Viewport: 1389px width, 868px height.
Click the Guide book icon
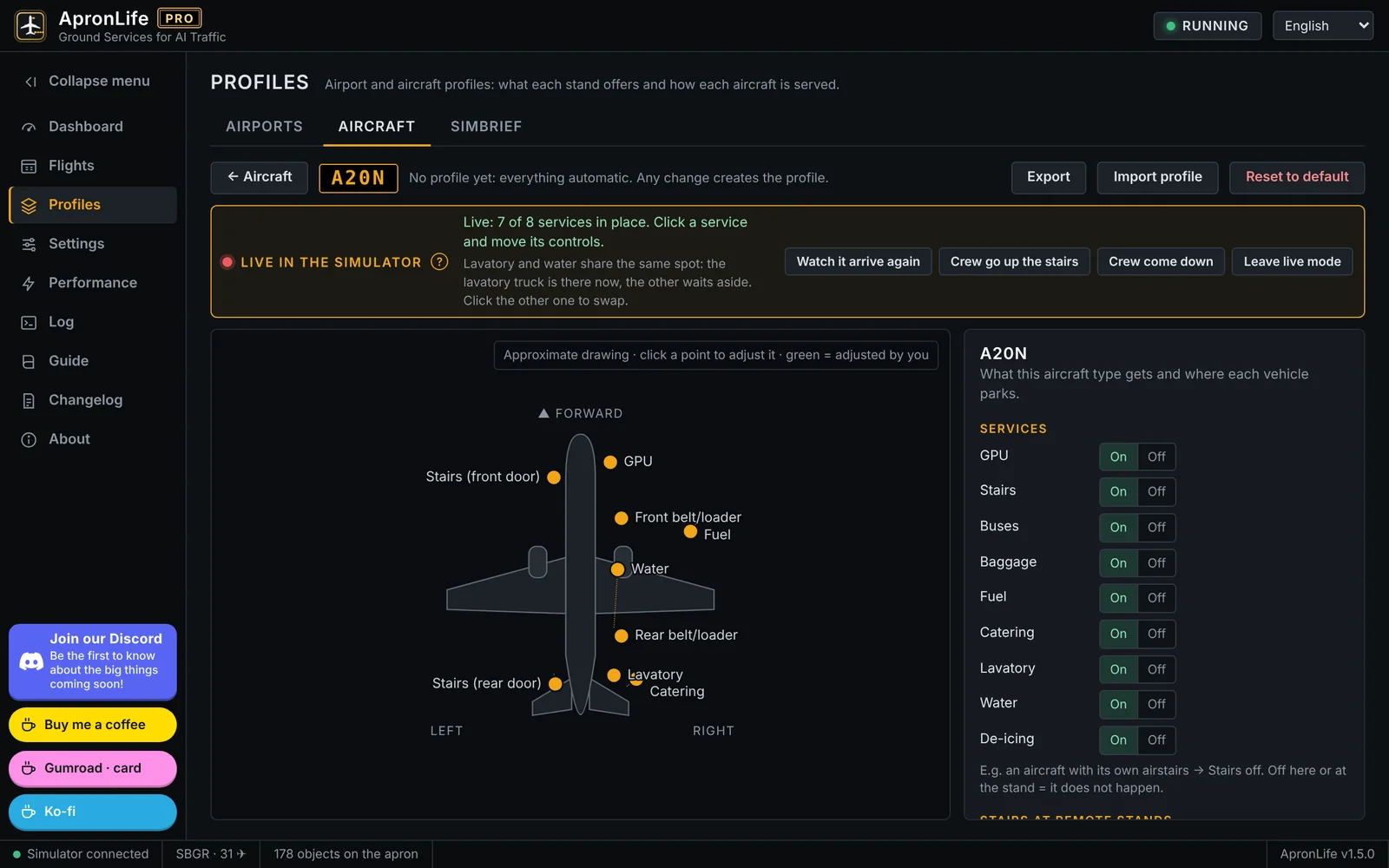point(29,361)
